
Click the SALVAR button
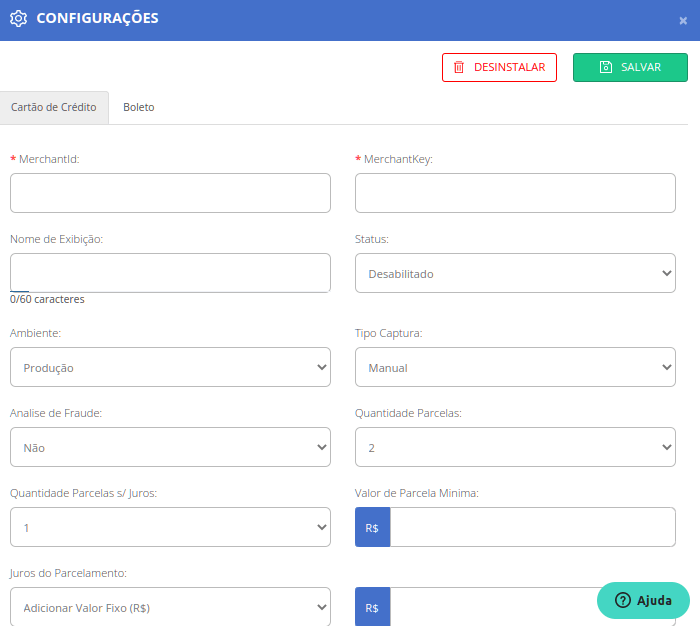(630, 67)
